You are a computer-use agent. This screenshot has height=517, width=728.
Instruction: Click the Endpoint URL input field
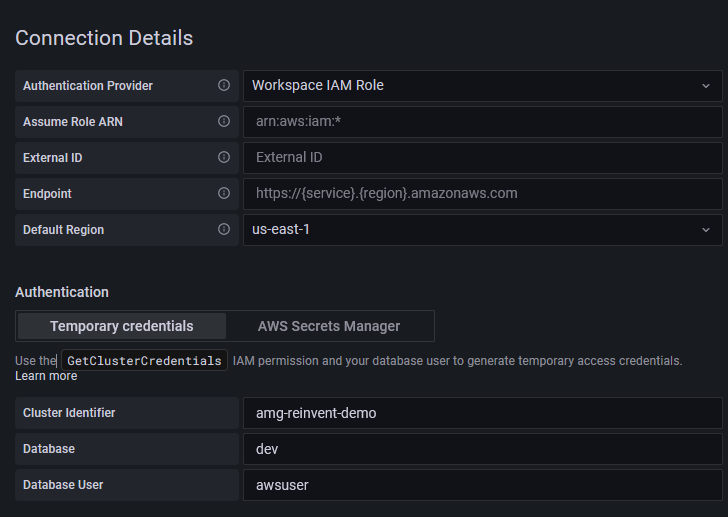click(482, 194)
